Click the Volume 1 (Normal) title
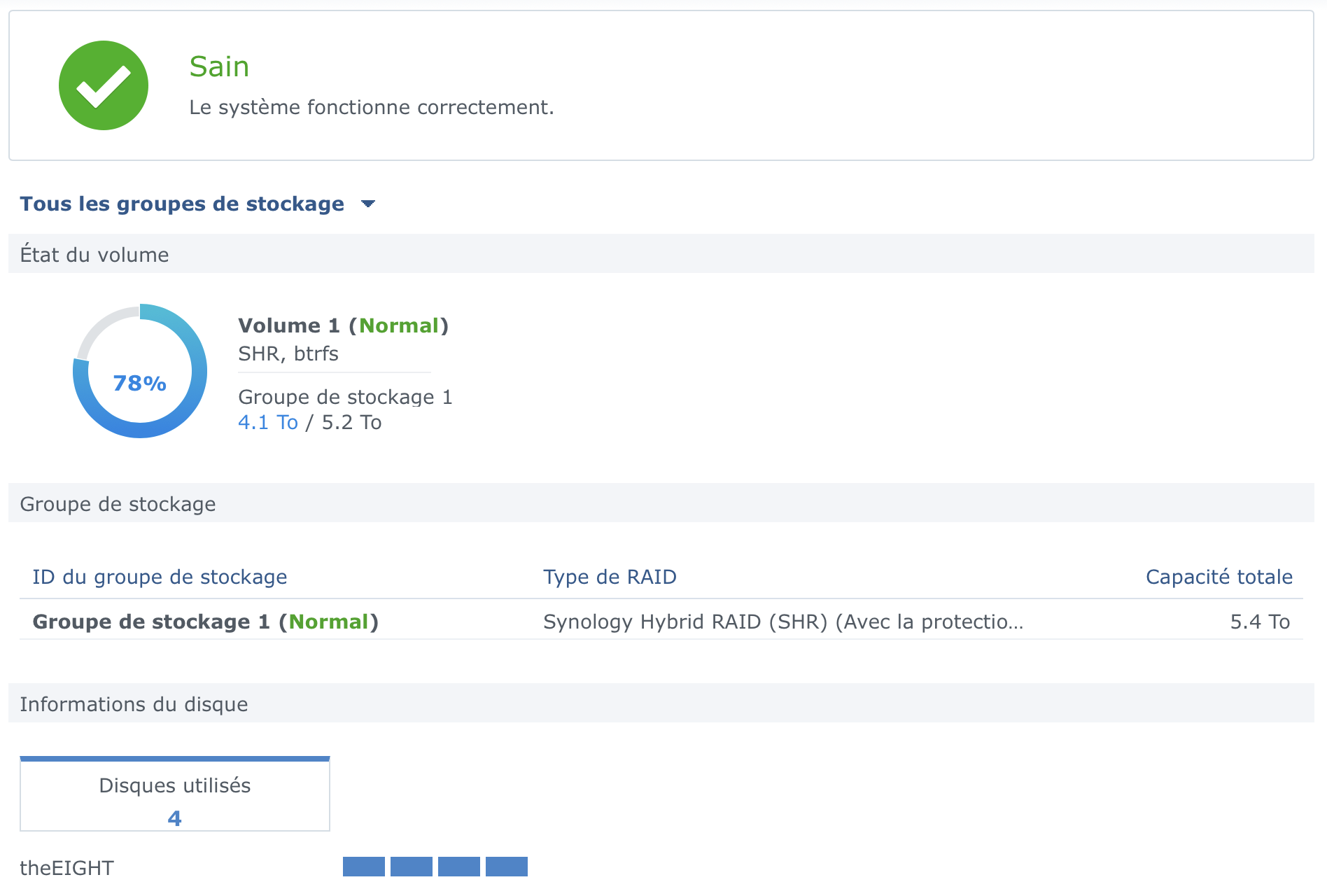The width and height of the screenshot is (1327, 896). pyautogui.click(x=343, y=325)
